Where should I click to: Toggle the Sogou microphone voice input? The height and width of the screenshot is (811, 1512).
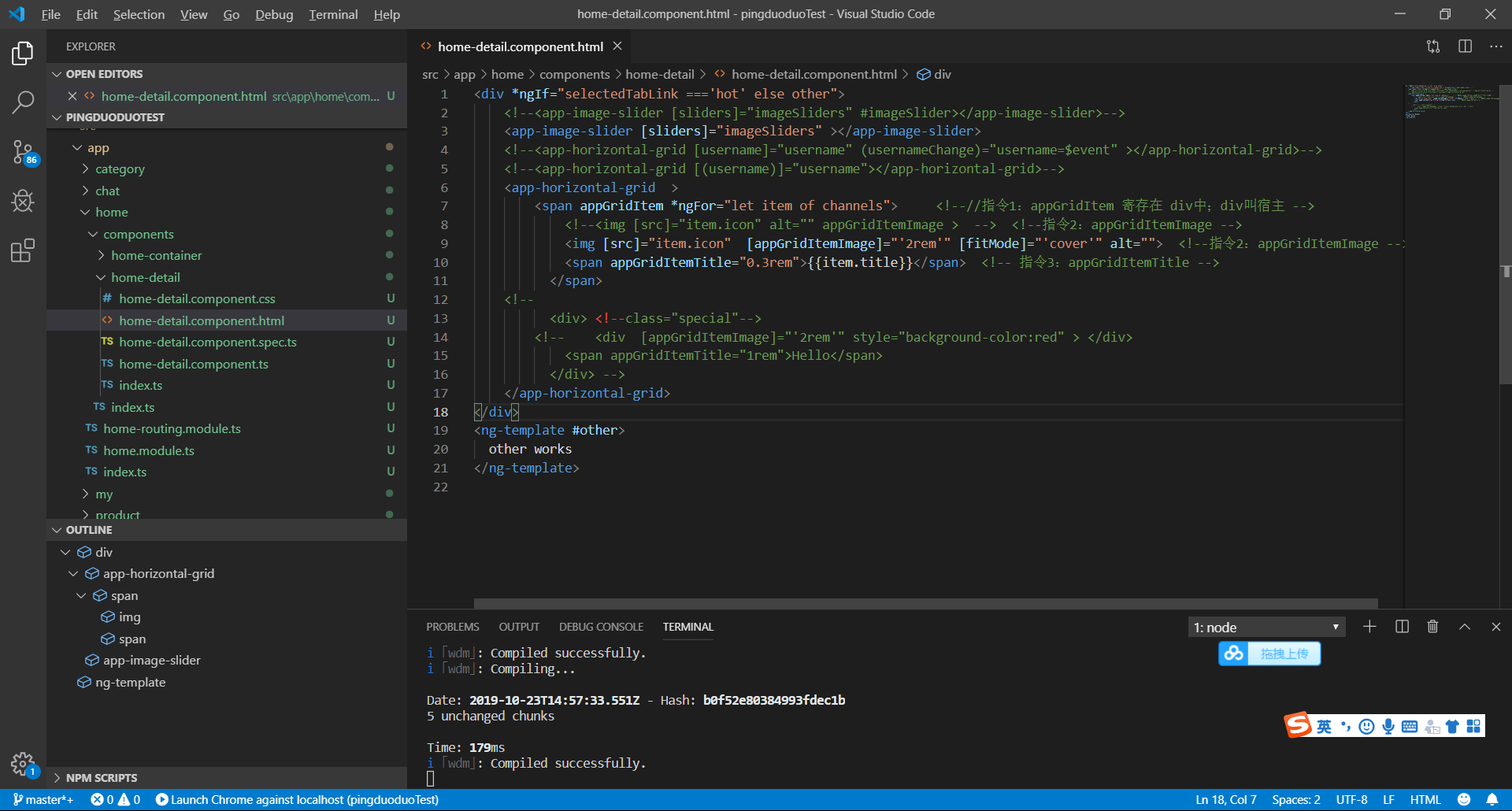[1388, 727]
